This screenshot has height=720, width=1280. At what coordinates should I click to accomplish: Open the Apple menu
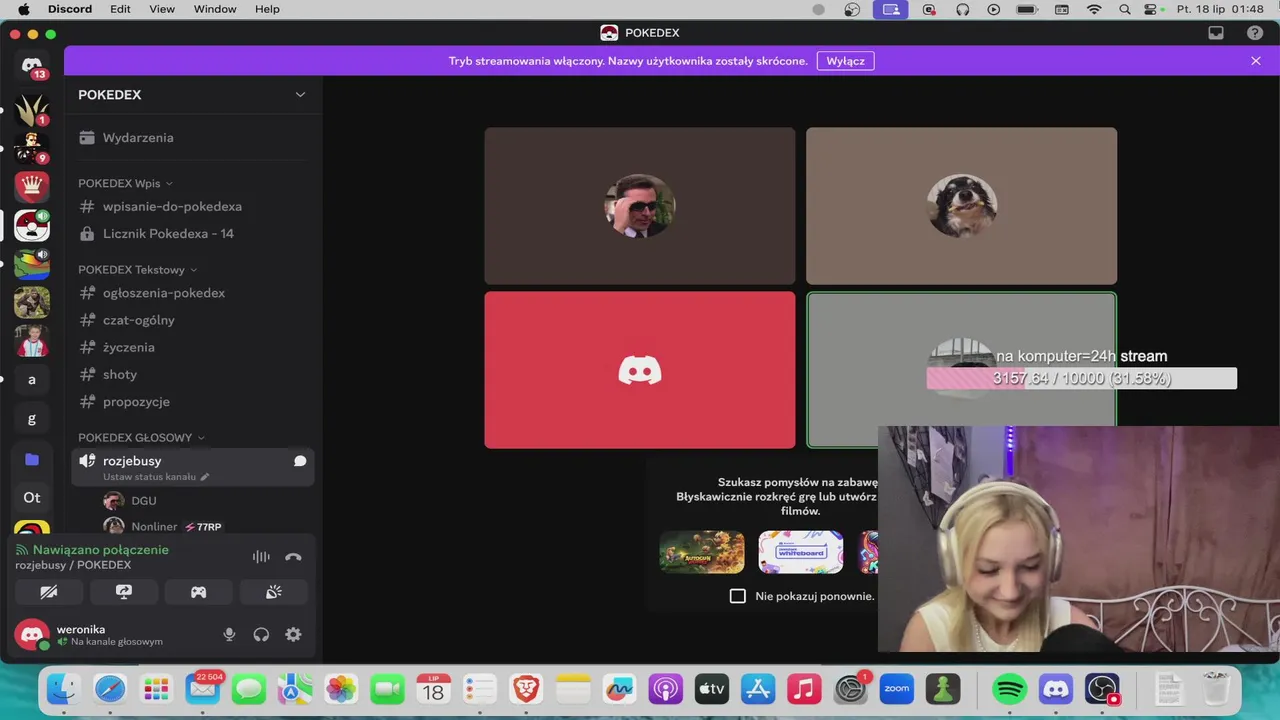coord(23,9)
